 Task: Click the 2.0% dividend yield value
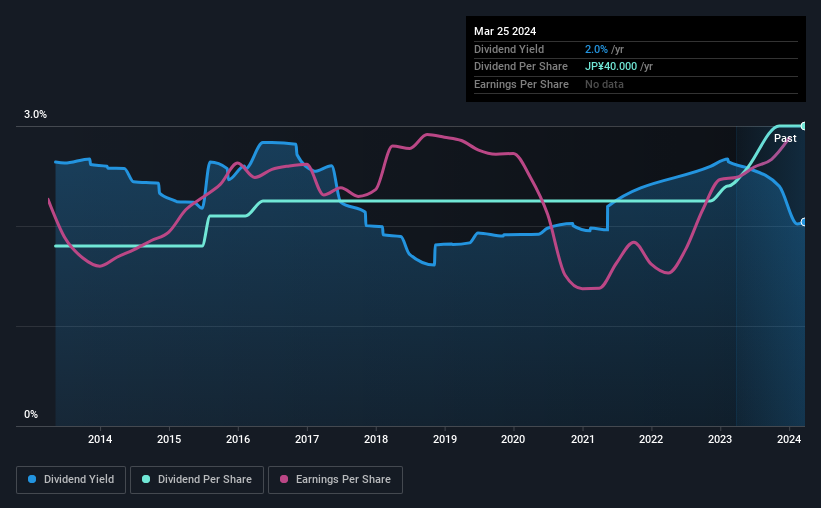click(x=596, y=49)
